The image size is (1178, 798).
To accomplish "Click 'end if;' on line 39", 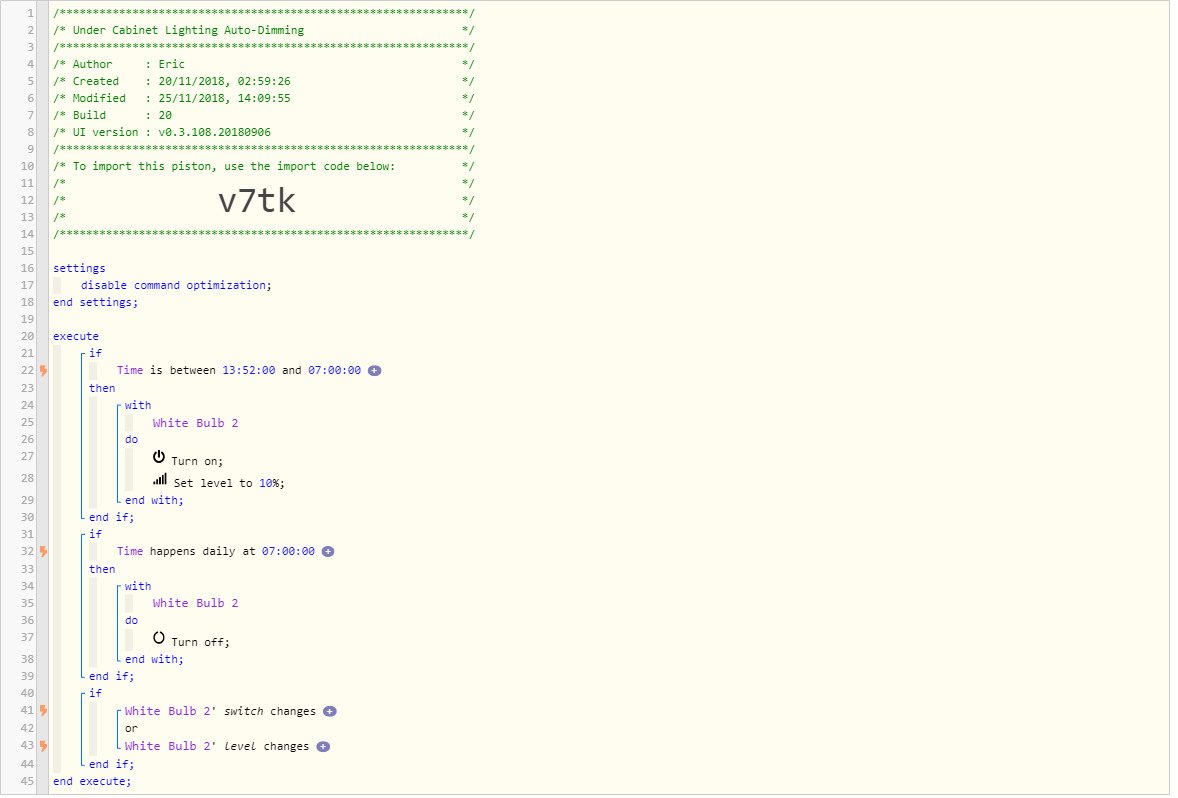I will tap(111, 677).
